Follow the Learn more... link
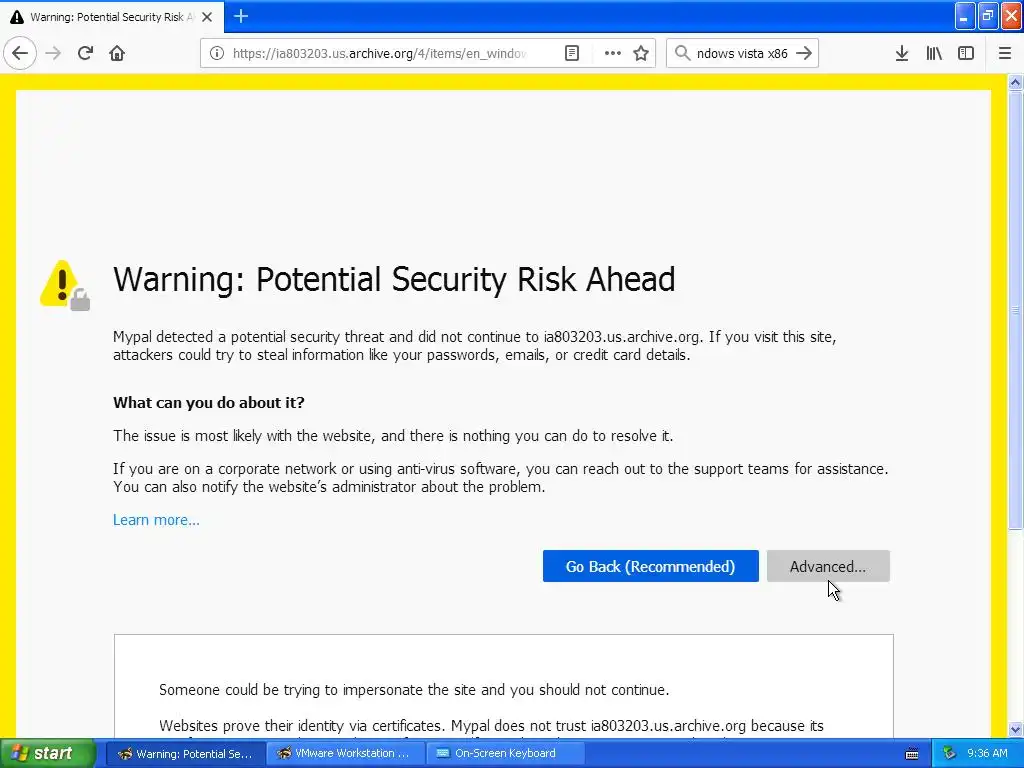1024x768 pixels. (x=156, y=520)
